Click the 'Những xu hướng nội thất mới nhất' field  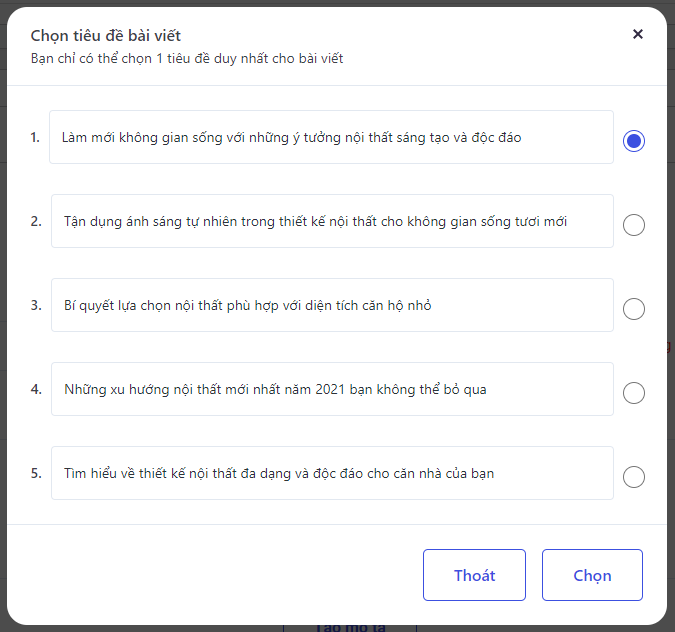[x=332, y=389]
